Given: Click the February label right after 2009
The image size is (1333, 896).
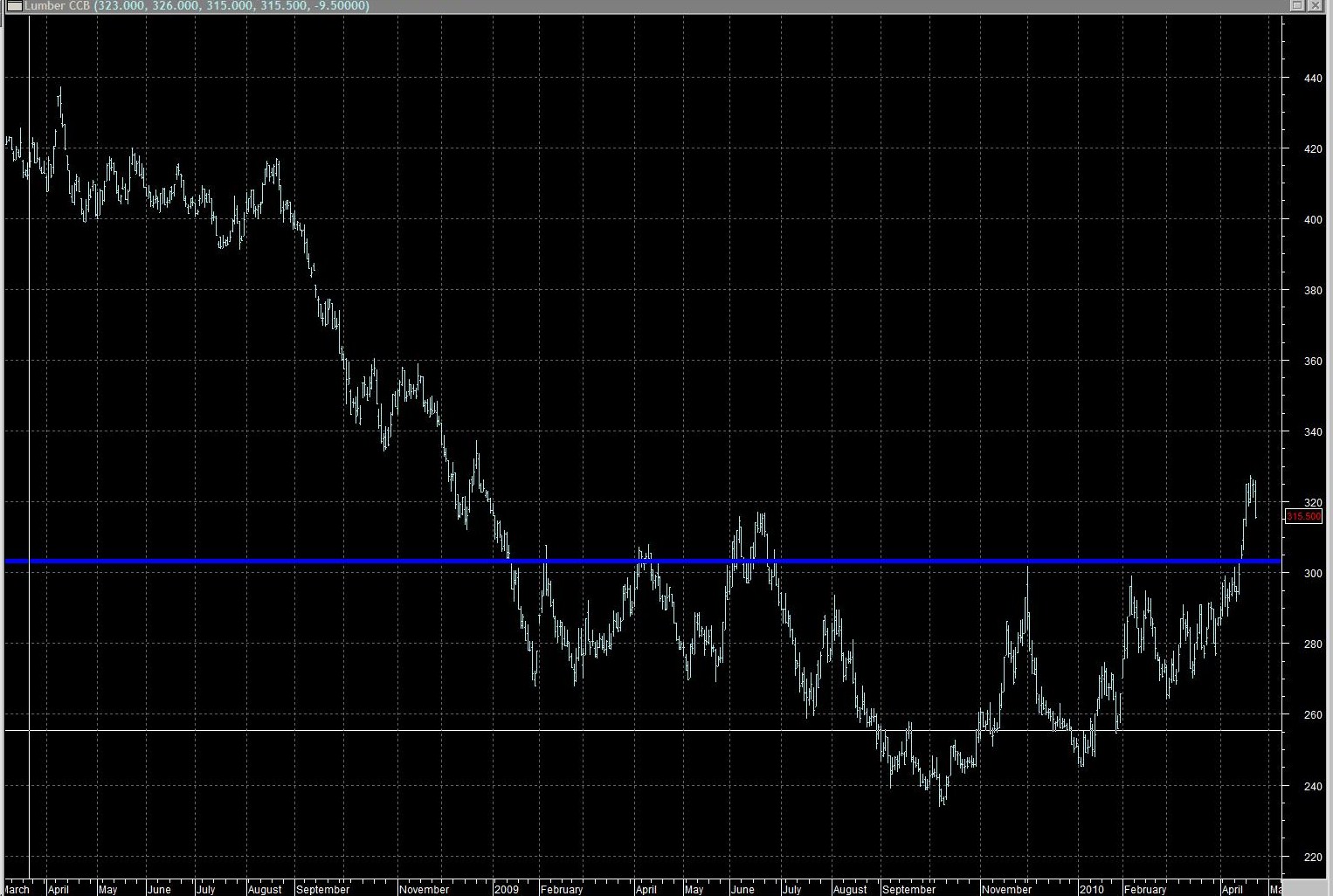Looking at the screenshot, I should [561, 889].
